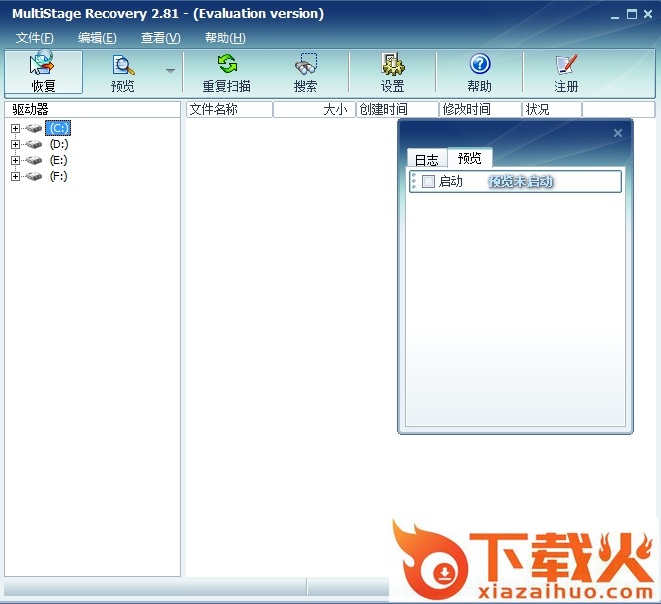Screen dimensions: 661x604
Task: Open the 查看(V) menu
Action: tap(161, 38)
